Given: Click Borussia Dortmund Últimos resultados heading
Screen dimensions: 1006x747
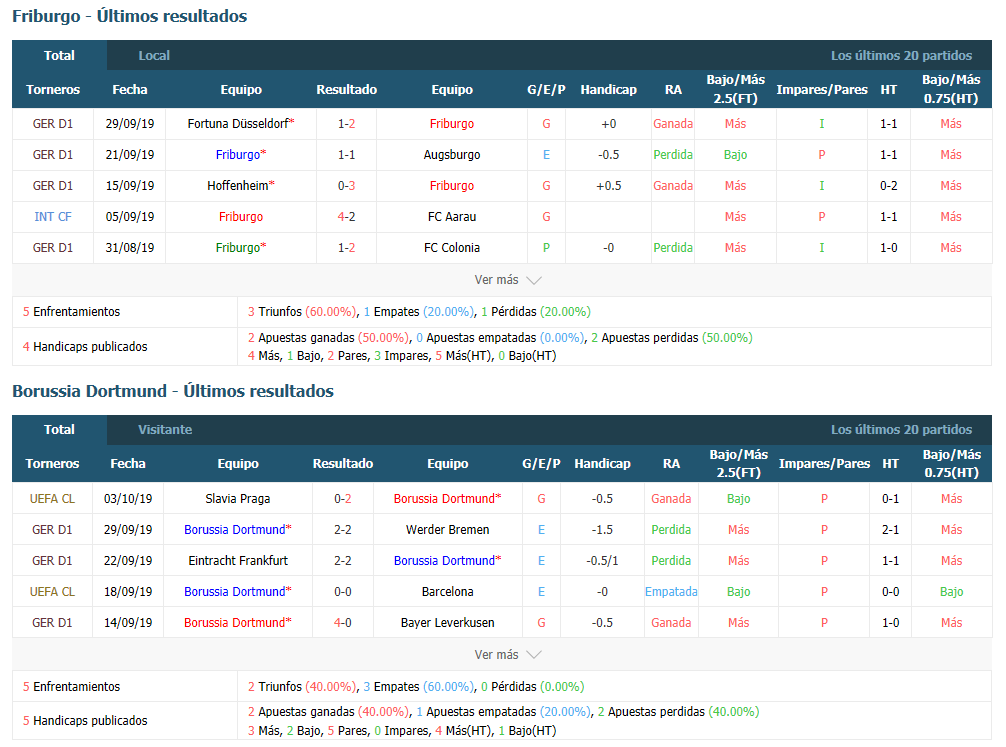Looking at the screenshot, I should point(173,391).
